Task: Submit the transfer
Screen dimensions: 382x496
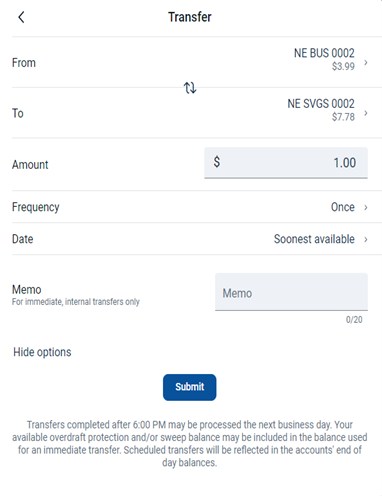Action: point(190,387)
